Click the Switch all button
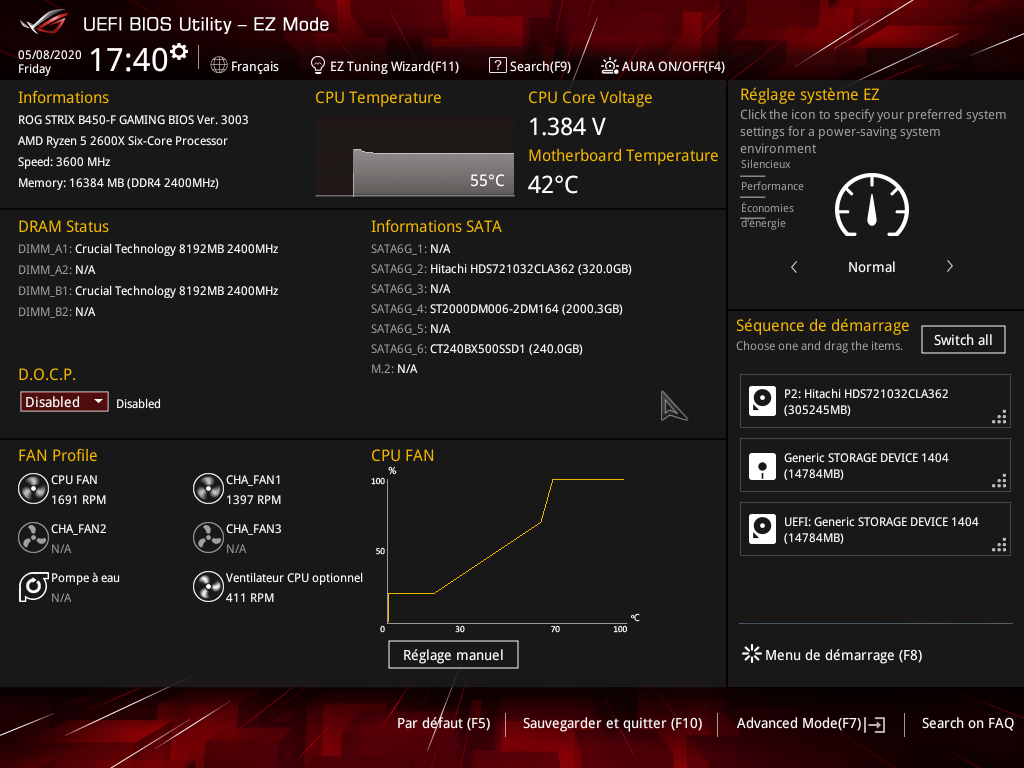The width and height of the screenshot is (1024, 768). click(x=963, y=340)
